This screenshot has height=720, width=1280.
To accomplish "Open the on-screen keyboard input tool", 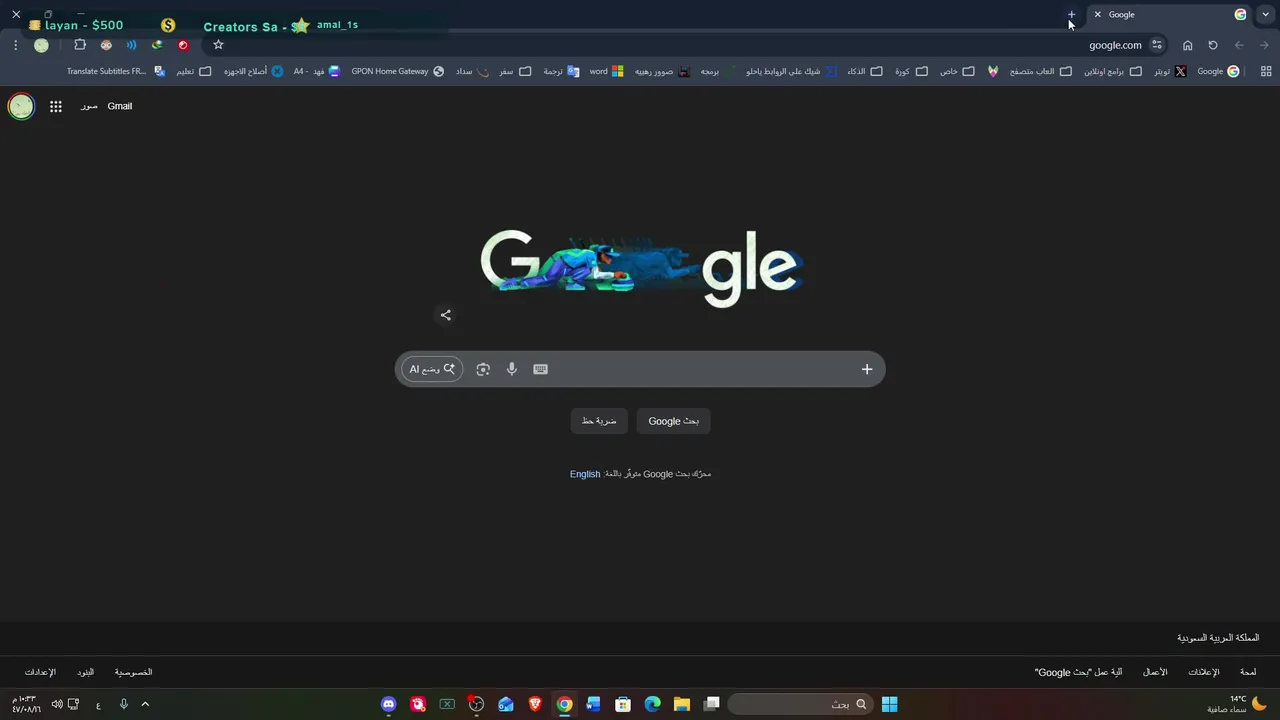I will pos(540,369).
